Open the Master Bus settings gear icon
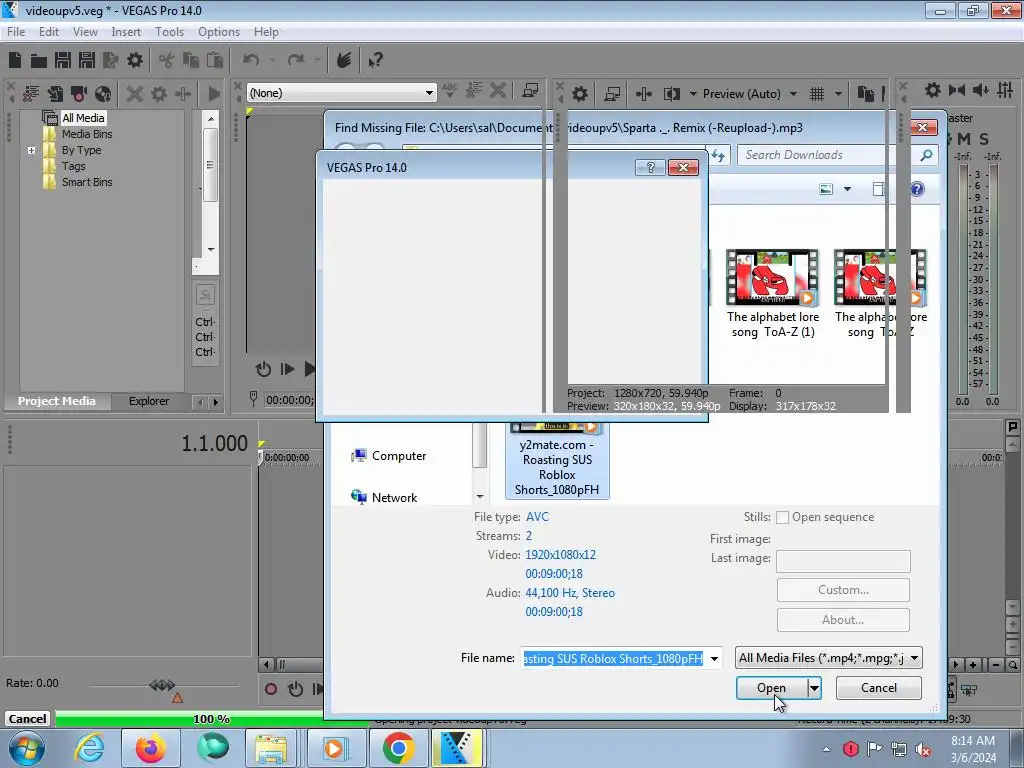1024x768 pixels. coord(933,90)
